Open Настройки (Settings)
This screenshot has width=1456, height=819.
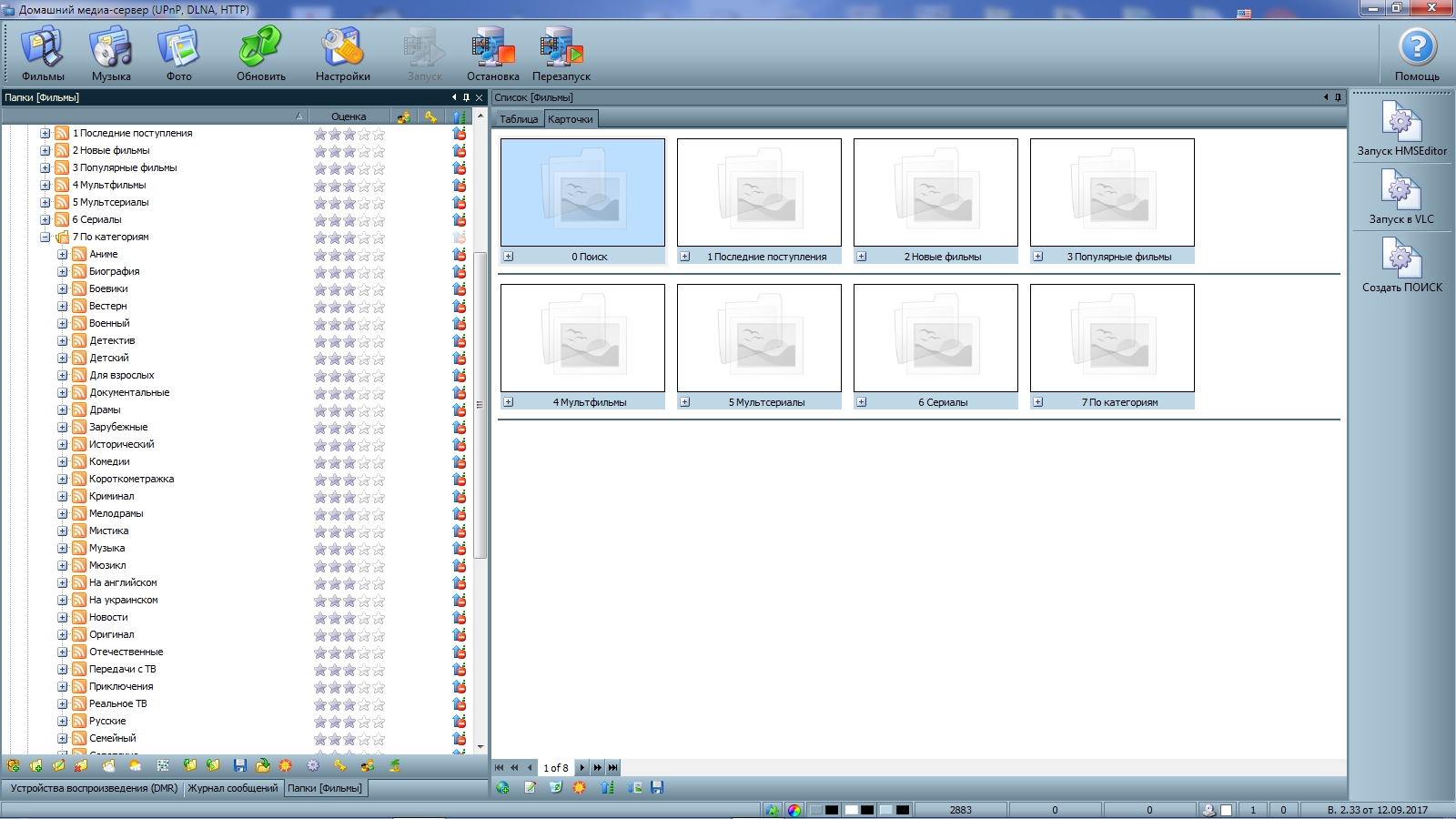point(342,54)
